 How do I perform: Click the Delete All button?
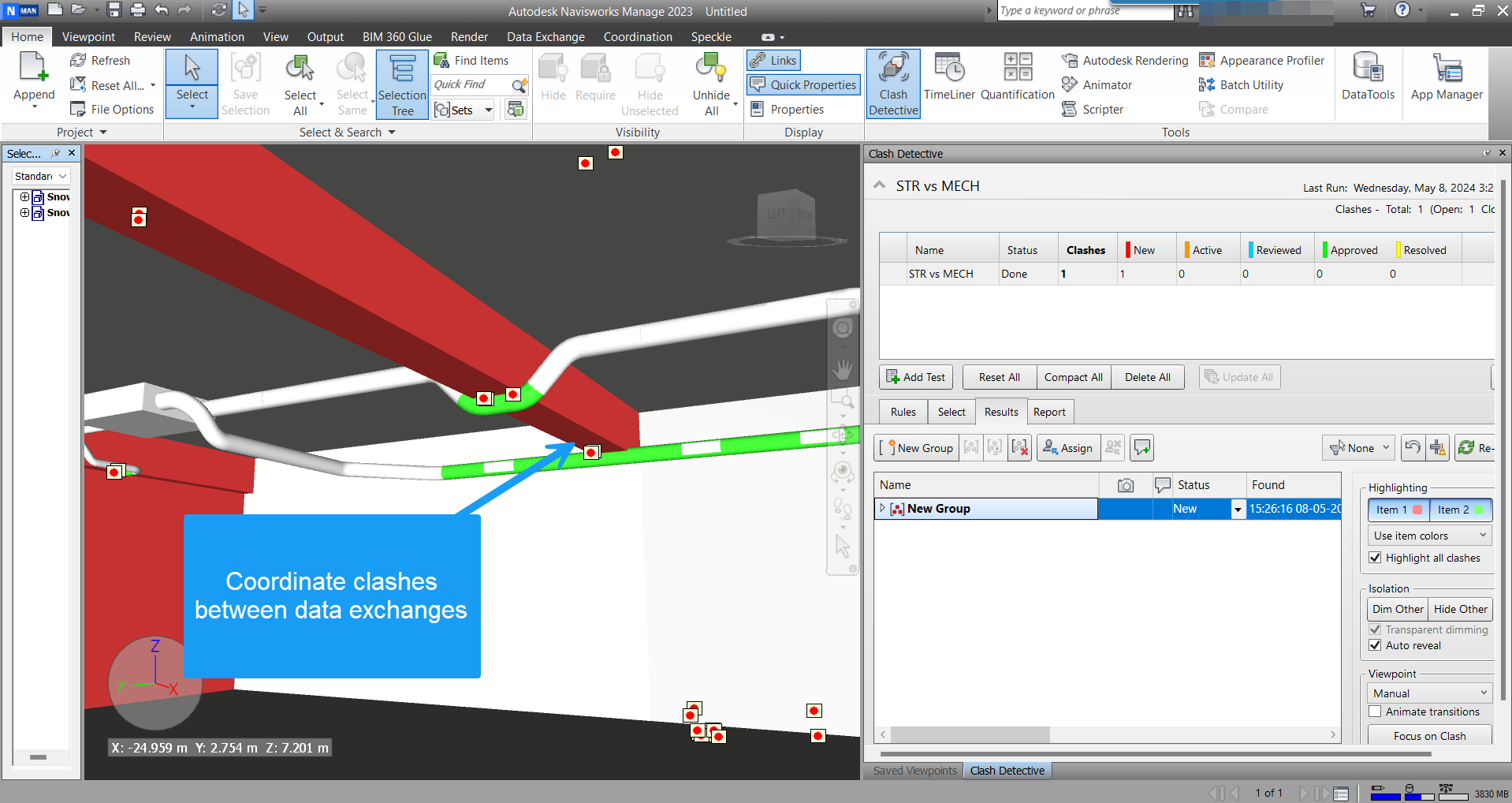click(x=1147, y=377)
